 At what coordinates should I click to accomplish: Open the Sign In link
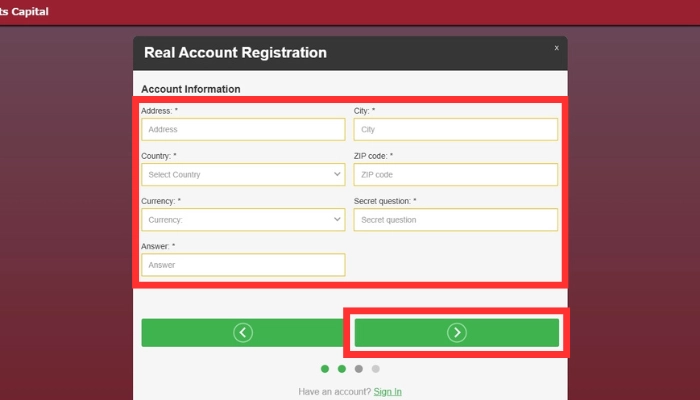click(x=387, y=392)
